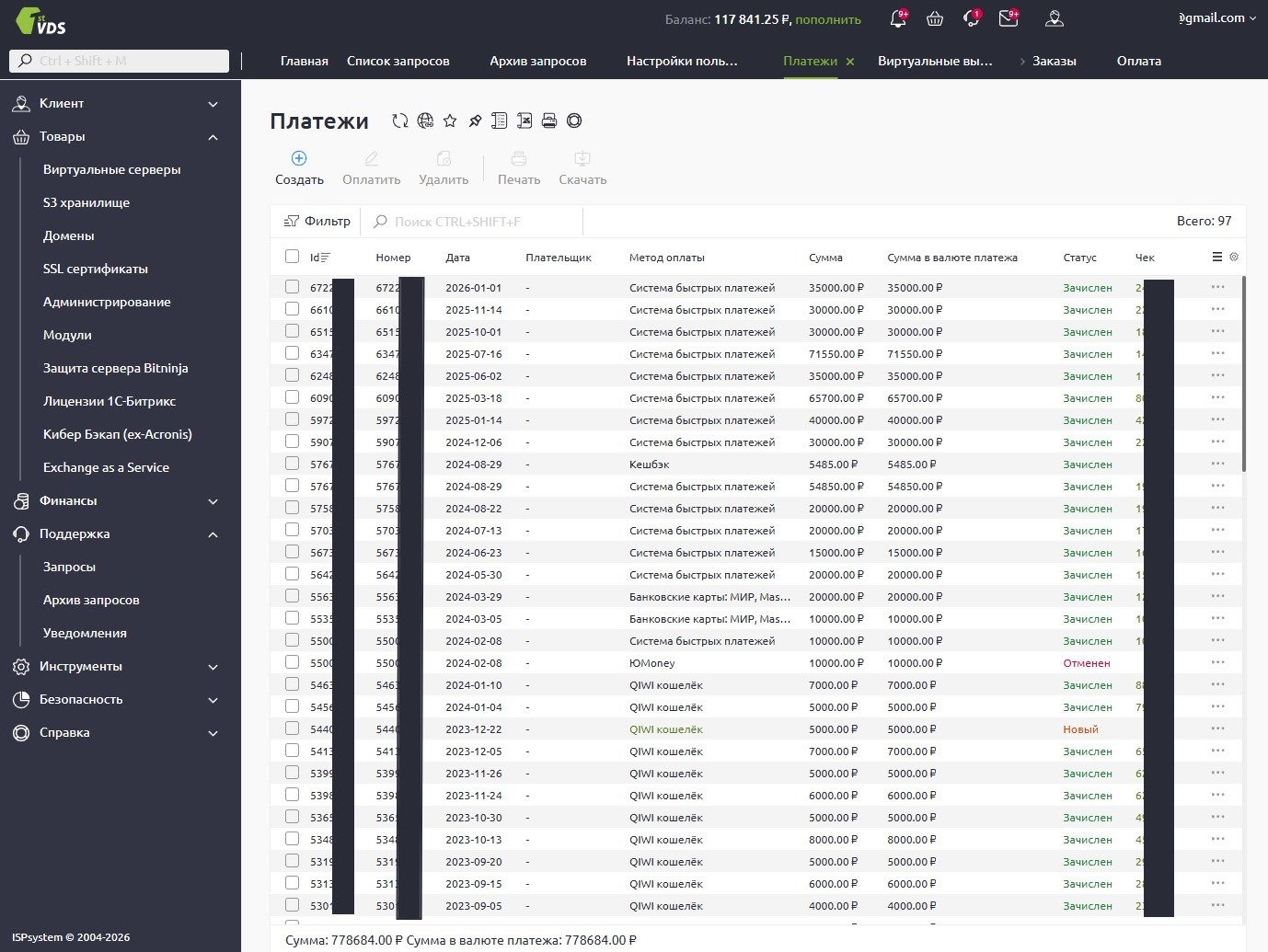The height and width of the screenshot is (952, 1268).
Task: Click the printer icon in heading toolbar
Action: (x=549, y=120)
